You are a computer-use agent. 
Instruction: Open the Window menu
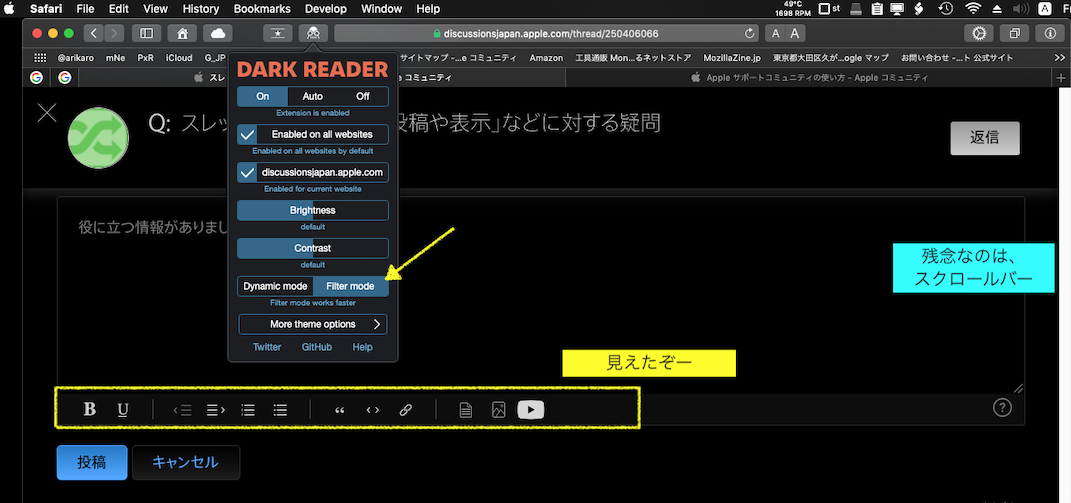[x=381, y=9]
